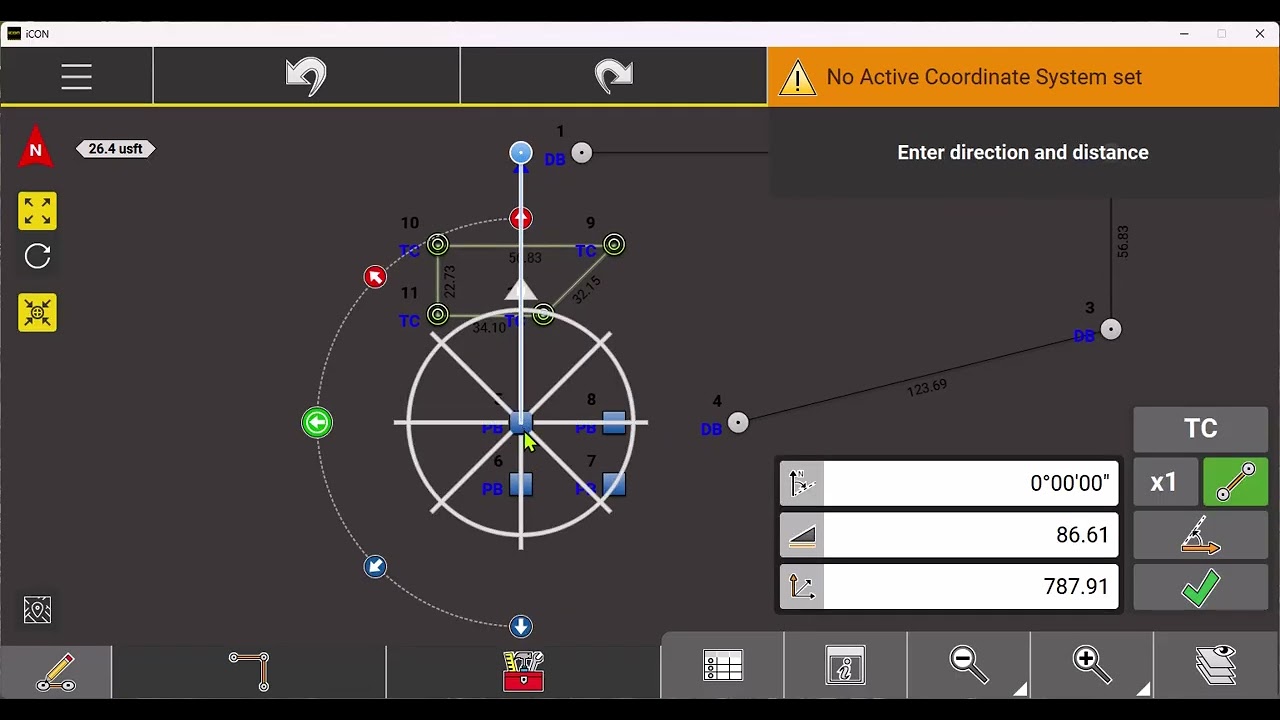Image resolution: width=1280 pixels, height=720 pixels.
Task: Select point 11 TC marker
Action: click(x=438, y=315)
